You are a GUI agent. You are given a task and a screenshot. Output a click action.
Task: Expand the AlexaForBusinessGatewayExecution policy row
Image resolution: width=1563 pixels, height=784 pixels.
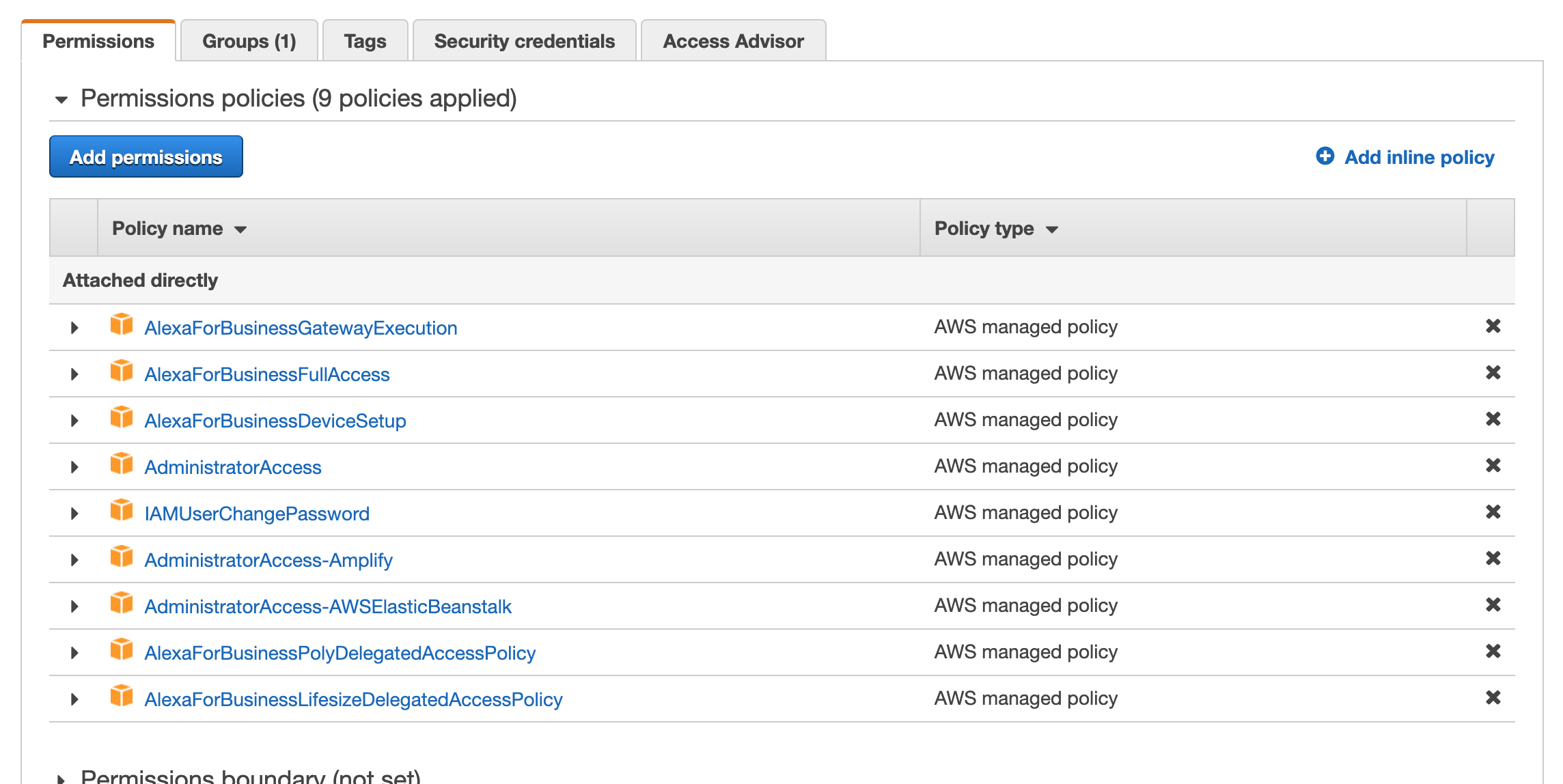click(x=74, y=328)
